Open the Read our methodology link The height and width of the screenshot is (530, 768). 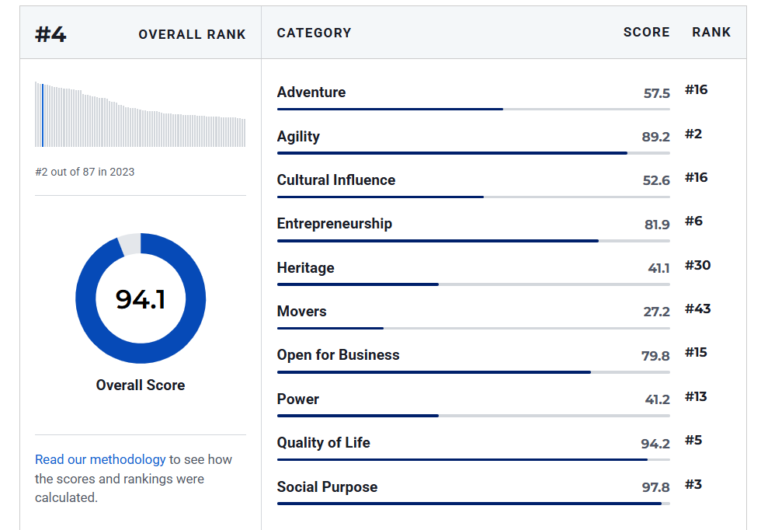[100, 459]
